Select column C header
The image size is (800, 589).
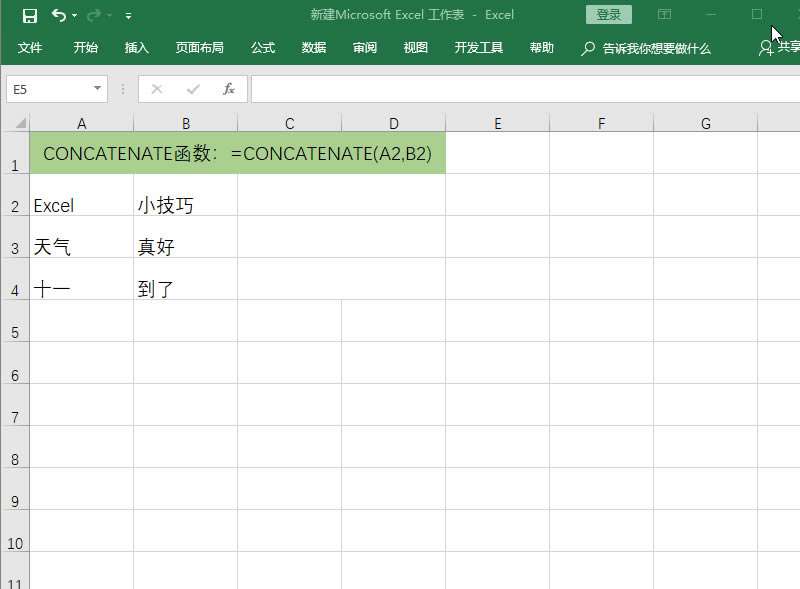coord(290,124)
